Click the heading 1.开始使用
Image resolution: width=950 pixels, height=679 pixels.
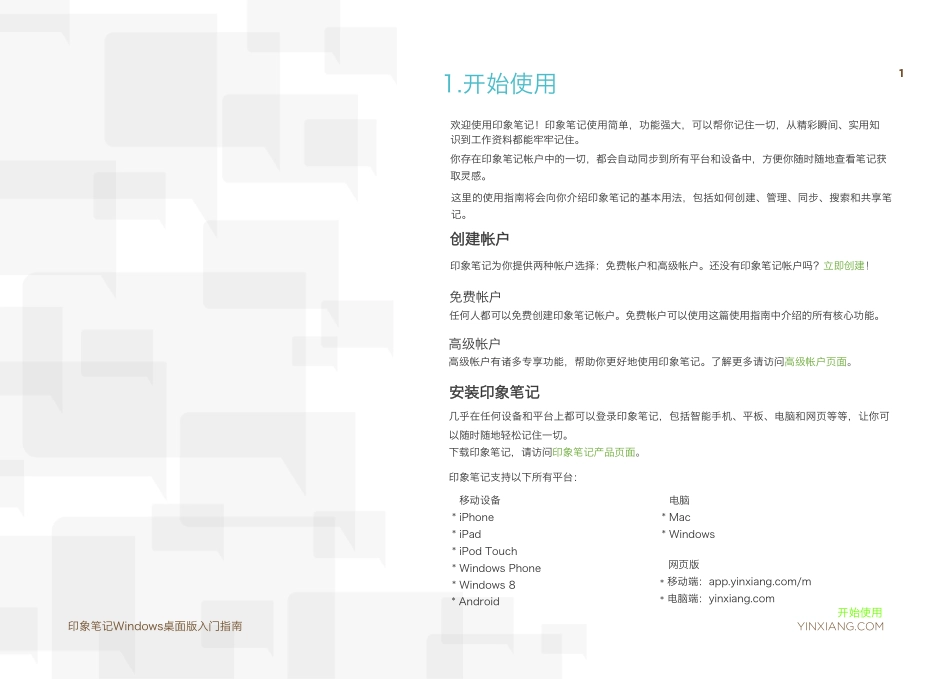(x=500, y=84)
